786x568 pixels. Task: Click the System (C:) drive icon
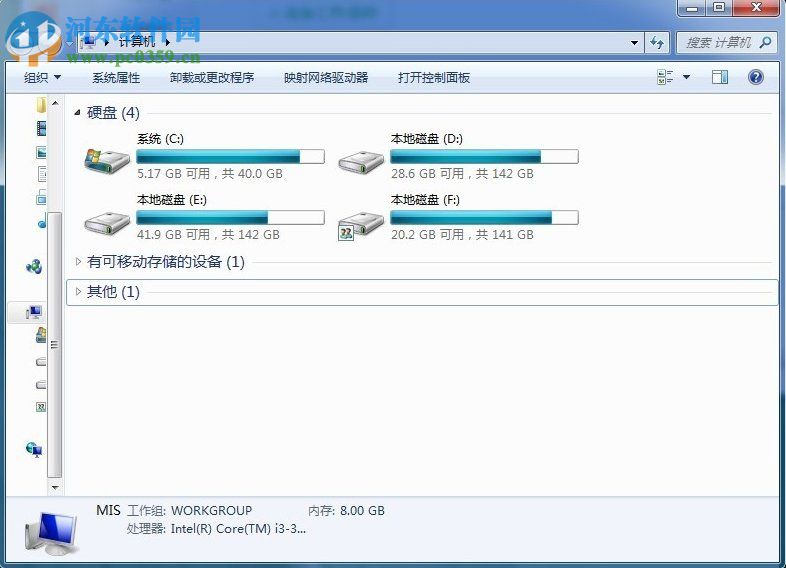[x=107, y=161]
